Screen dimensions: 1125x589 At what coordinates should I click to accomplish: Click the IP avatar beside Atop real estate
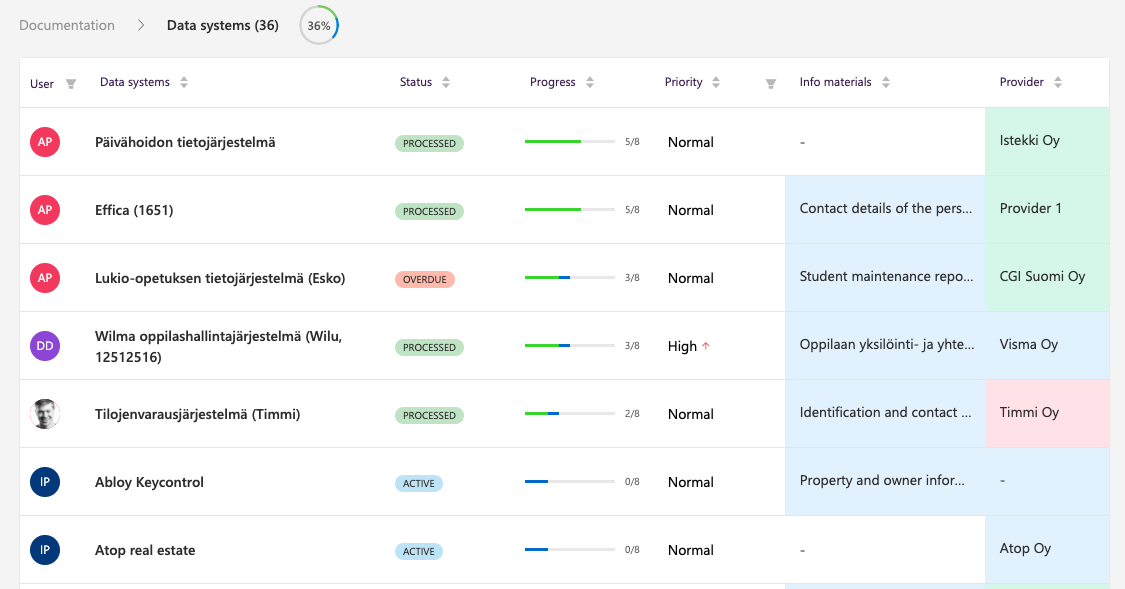pyautogui.click(x=45, y=550)
